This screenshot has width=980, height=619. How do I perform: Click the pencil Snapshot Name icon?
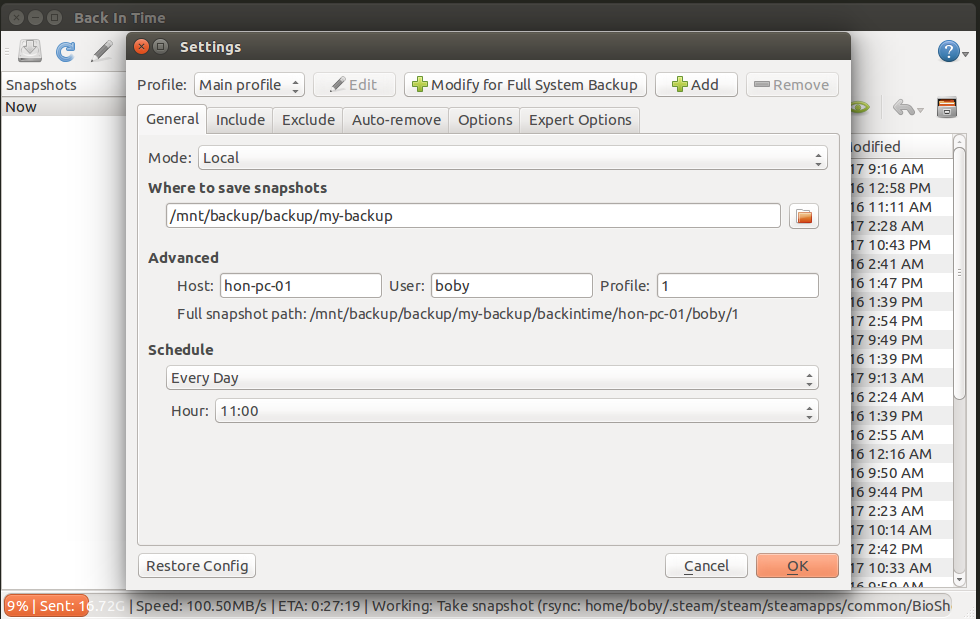101,51
